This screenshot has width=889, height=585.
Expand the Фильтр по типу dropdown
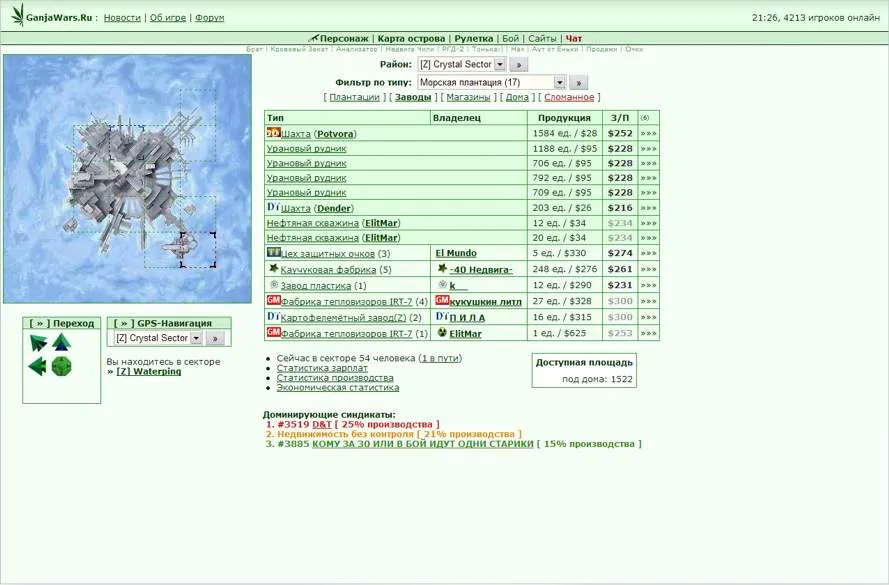(x=559, y=83)
